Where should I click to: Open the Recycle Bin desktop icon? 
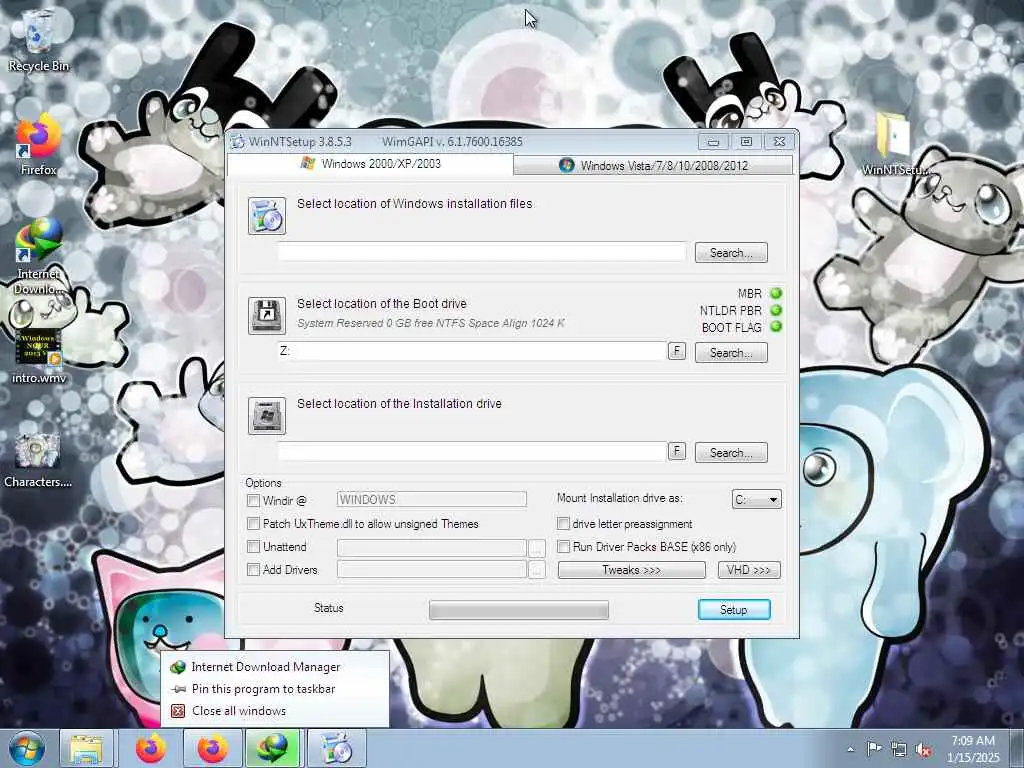pos(39,40)
